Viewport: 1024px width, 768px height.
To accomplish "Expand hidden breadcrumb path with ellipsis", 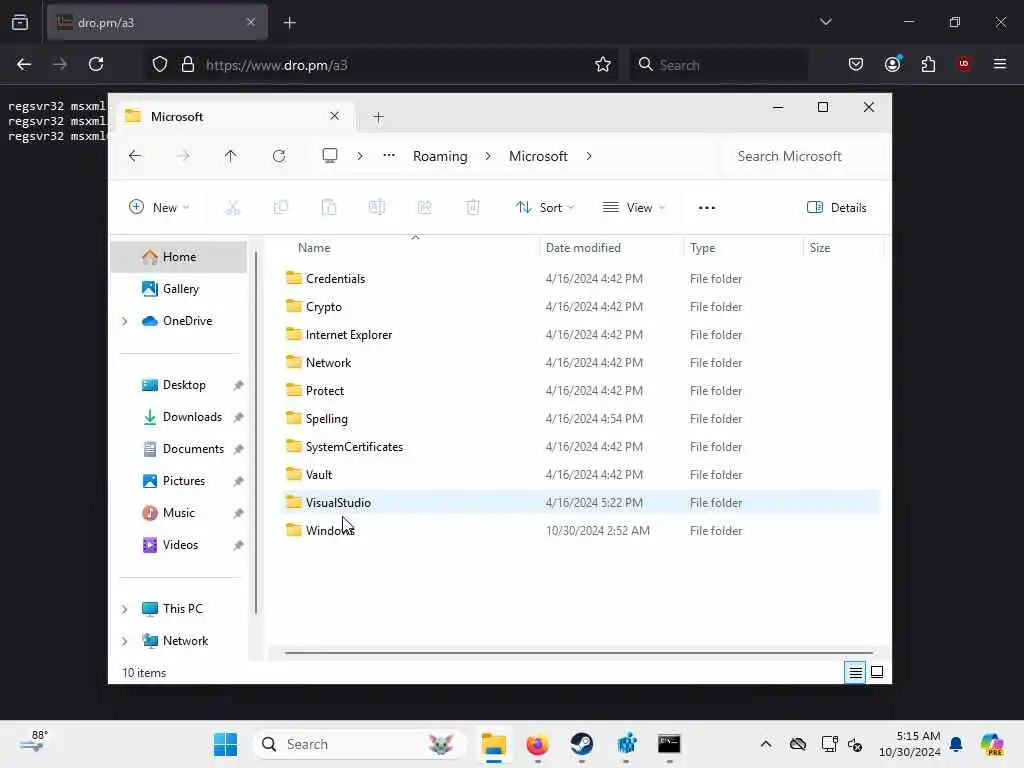I will (389, 156).
